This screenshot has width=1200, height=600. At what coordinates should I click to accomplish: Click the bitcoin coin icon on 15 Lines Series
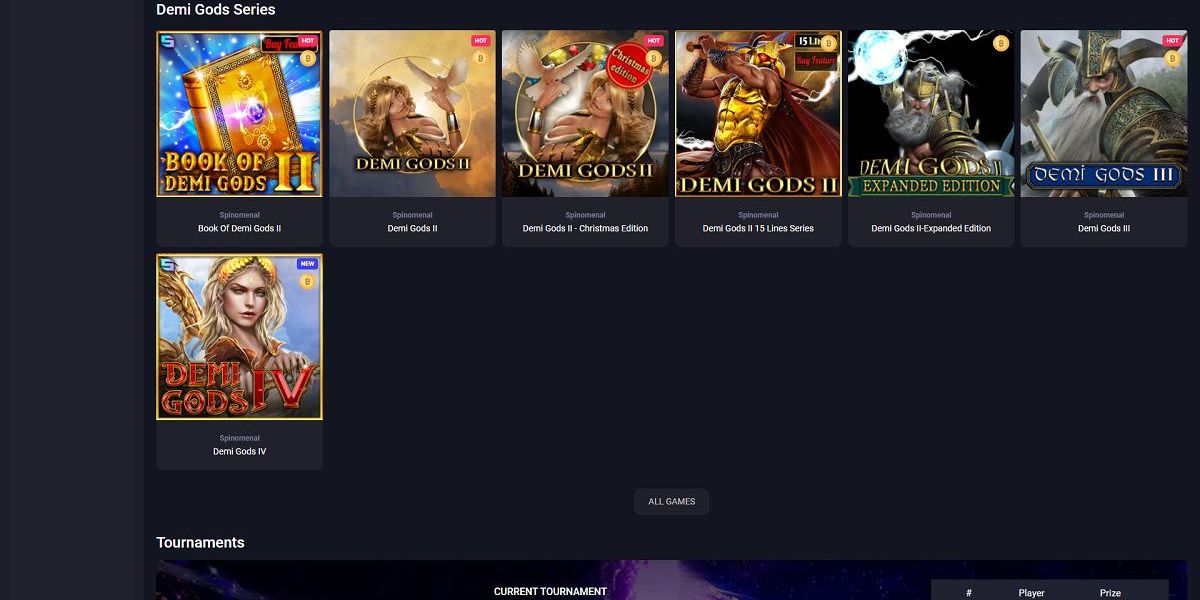[828, 44]
